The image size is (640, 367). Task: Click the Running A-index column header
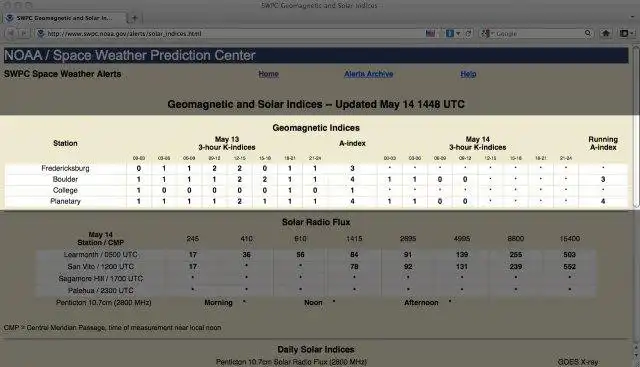pyautogui.click(x=603, y=143)
